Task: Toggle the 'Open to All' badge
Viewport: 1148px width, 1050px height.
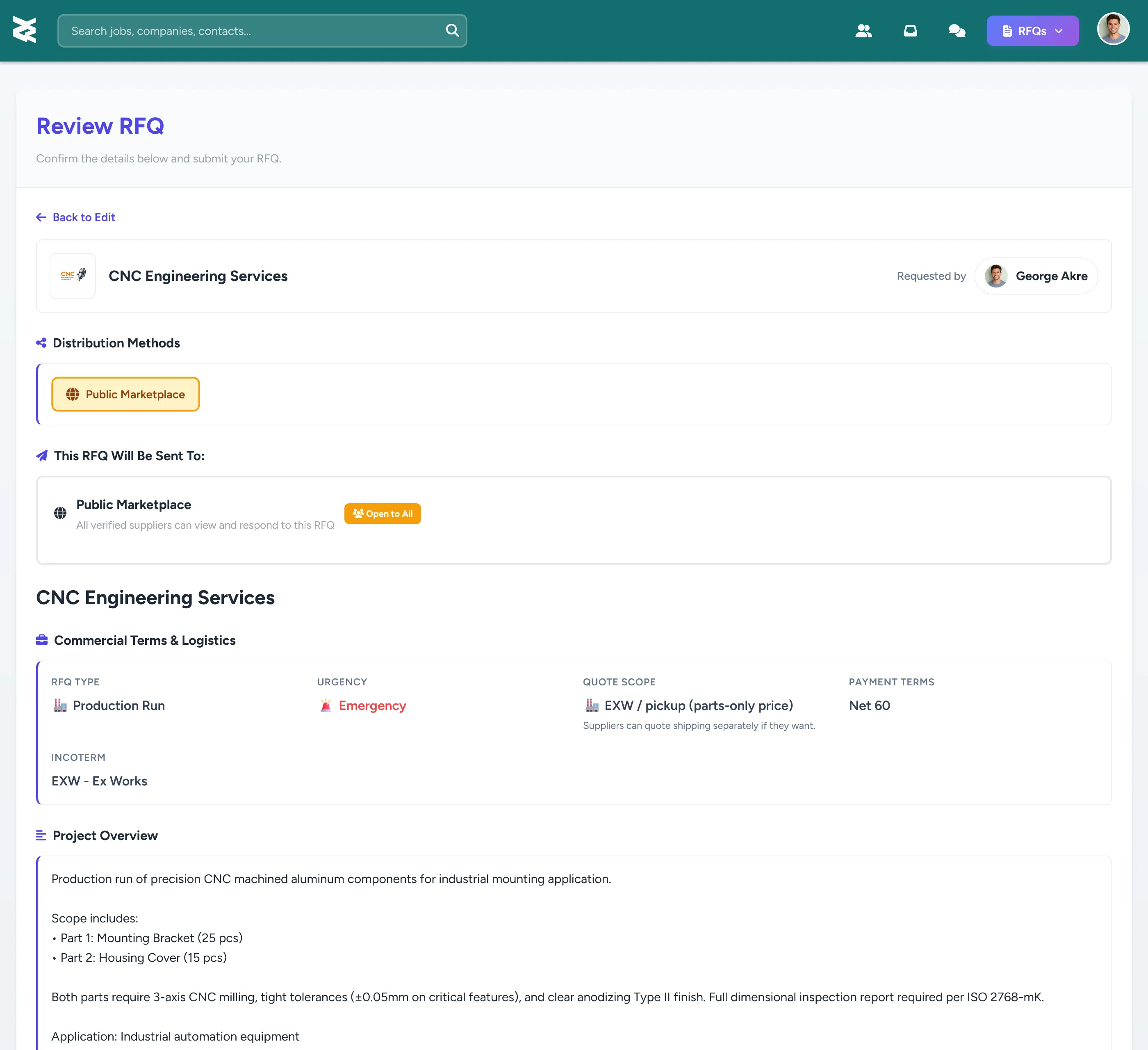Action: [x=382, y=514]
